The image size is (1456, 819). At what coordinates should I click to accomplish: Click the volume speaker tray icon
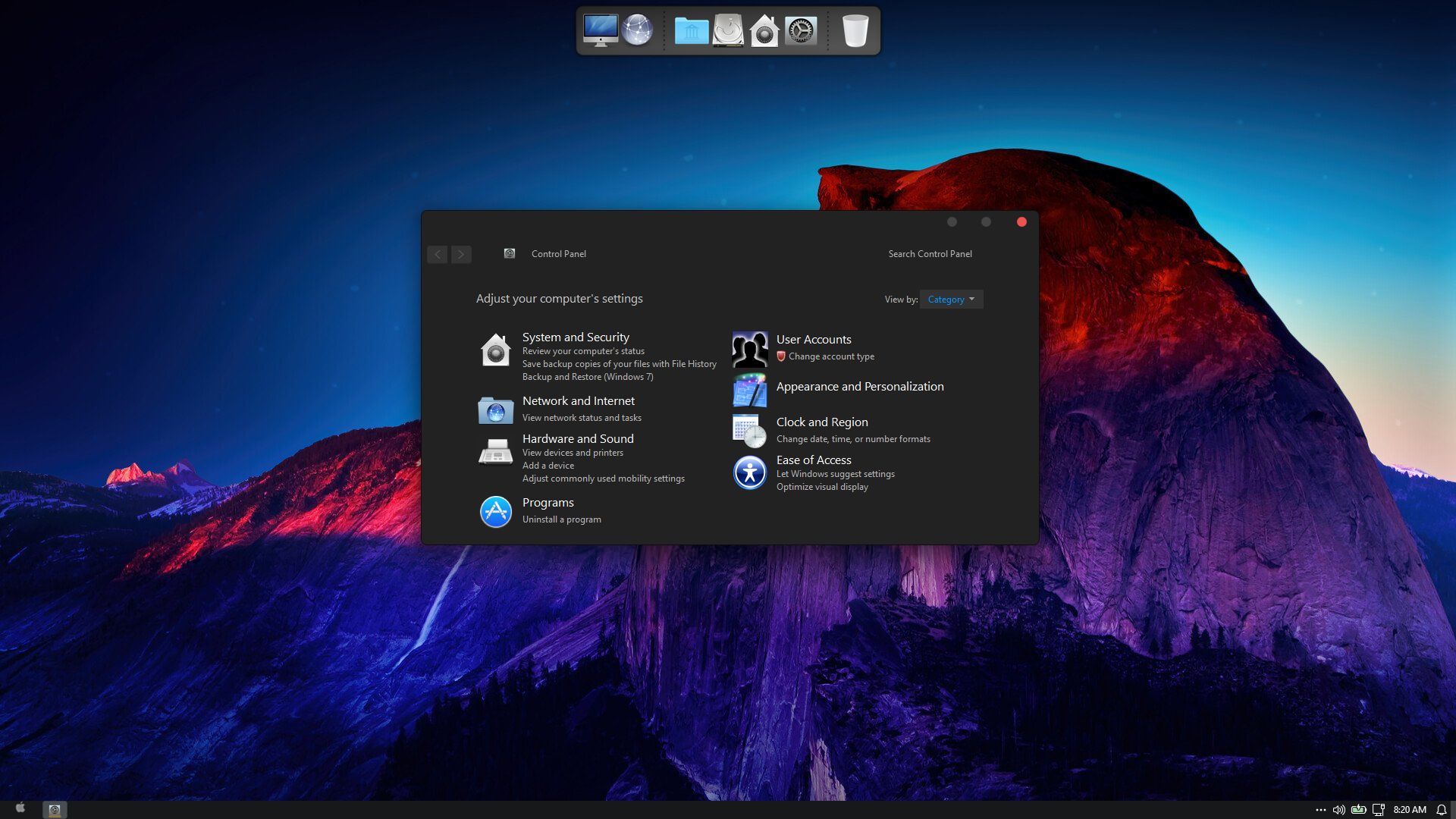click(1338, 810)
